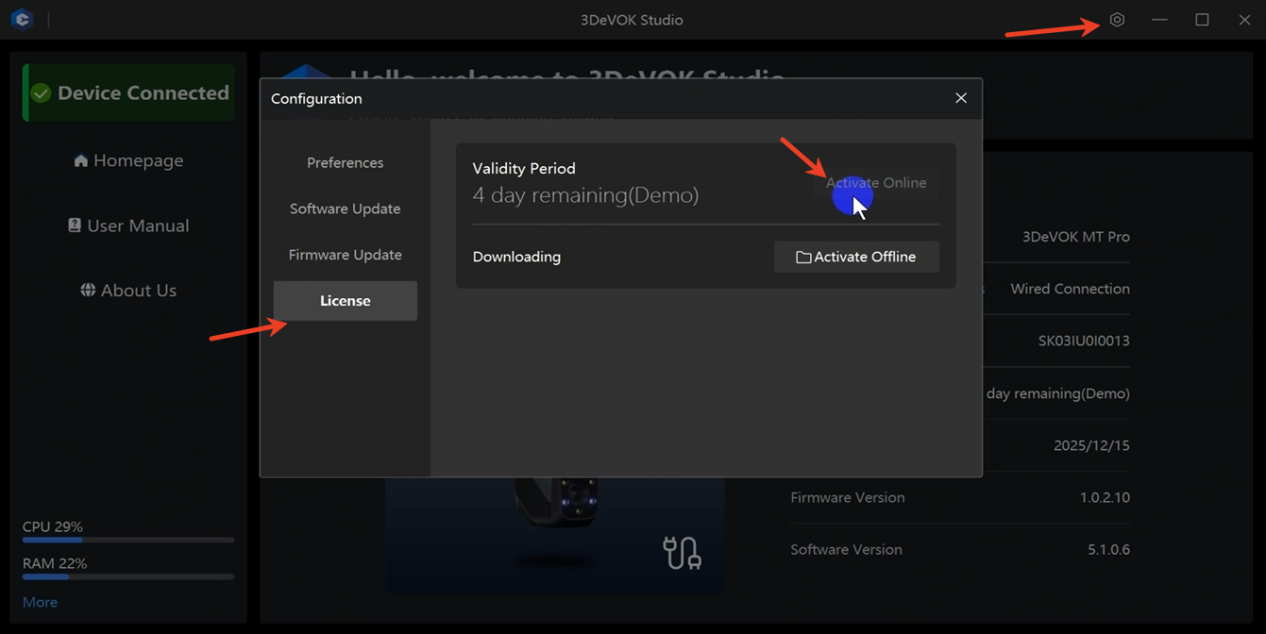Switch to Firmware Update section
Screen dimensions: 1266x634
[x=345, y=254]
